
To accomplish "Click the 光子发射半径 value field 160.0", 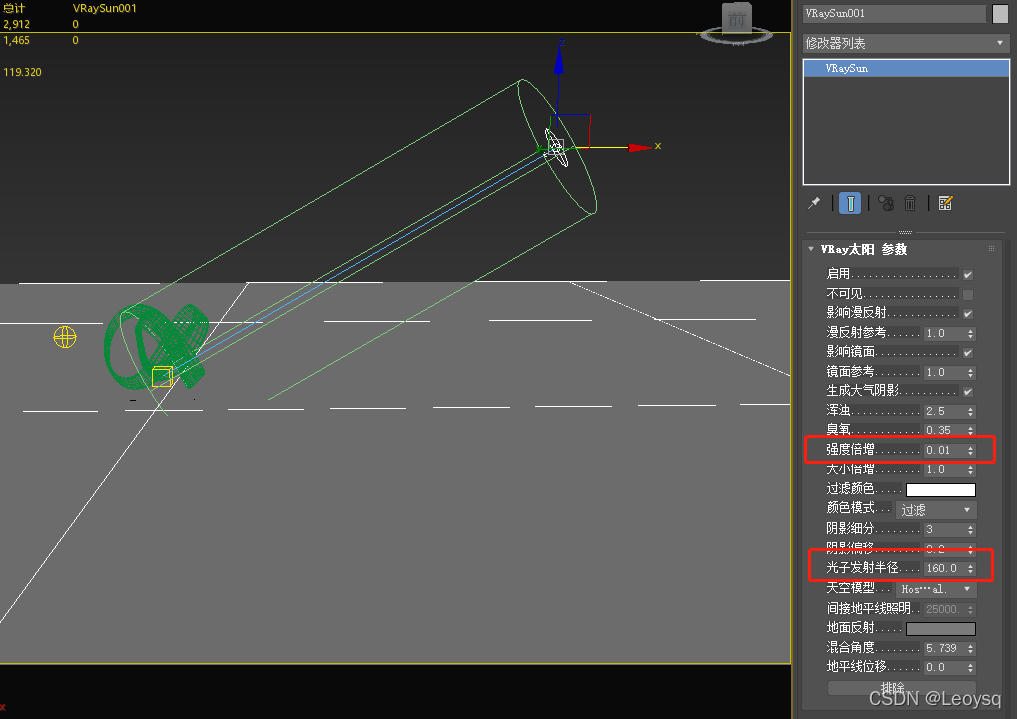I will pos(944,568).
